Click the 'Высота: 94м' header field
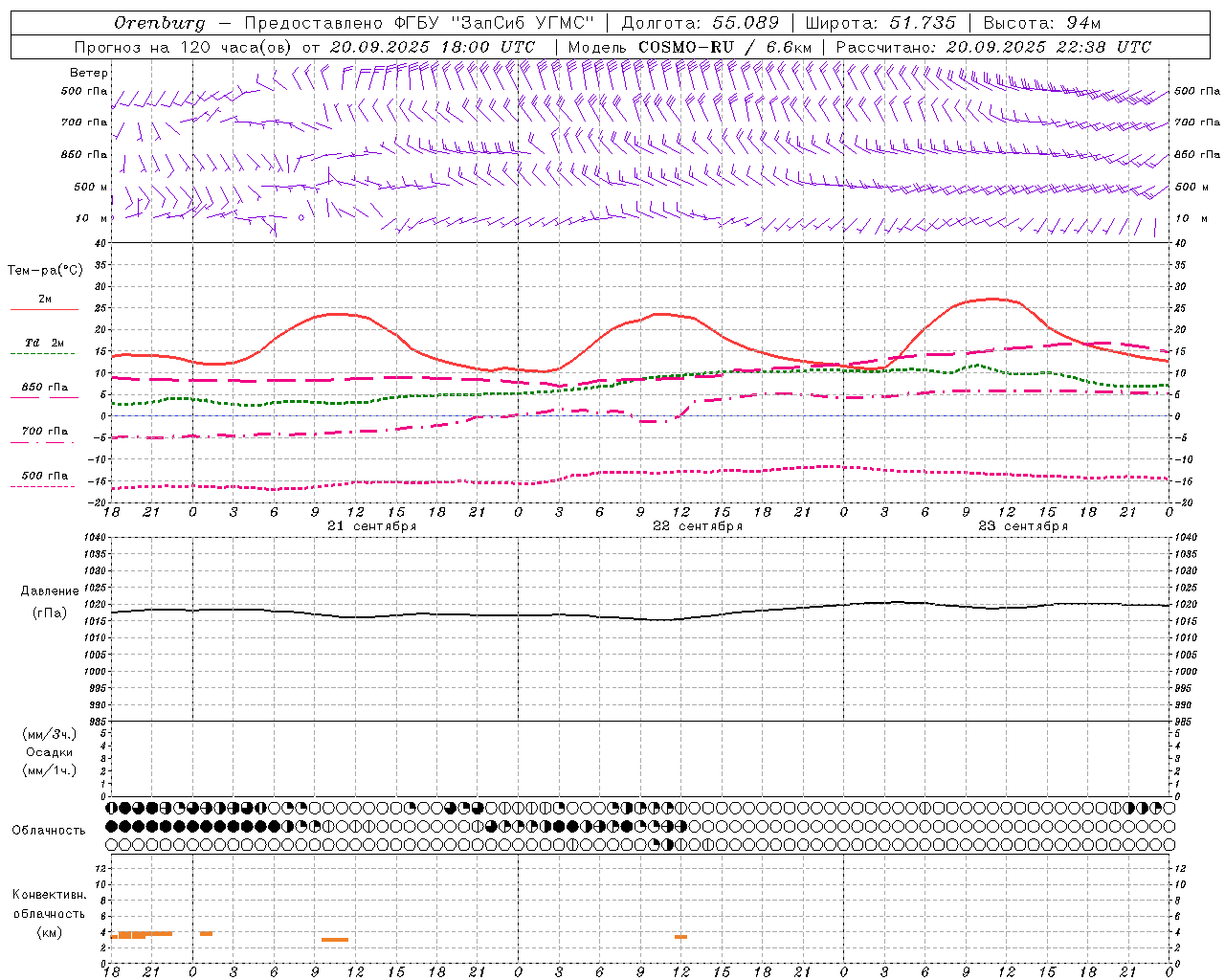The height and width of the screenshot is (980, 1225). 1042,23
